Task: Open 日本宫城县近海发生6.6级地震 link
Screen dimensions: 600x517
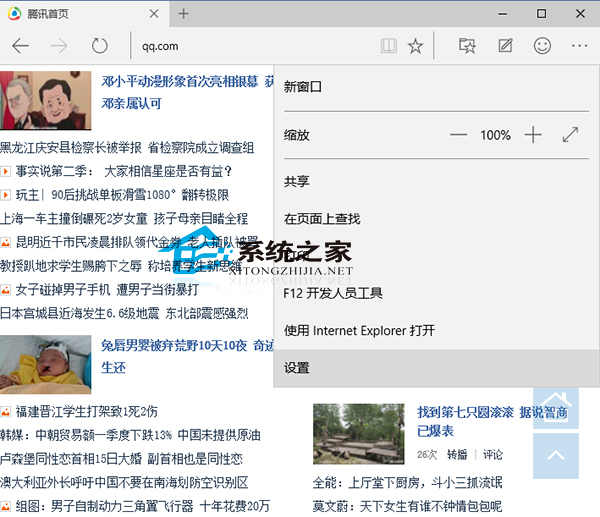Action: point(124,313)
